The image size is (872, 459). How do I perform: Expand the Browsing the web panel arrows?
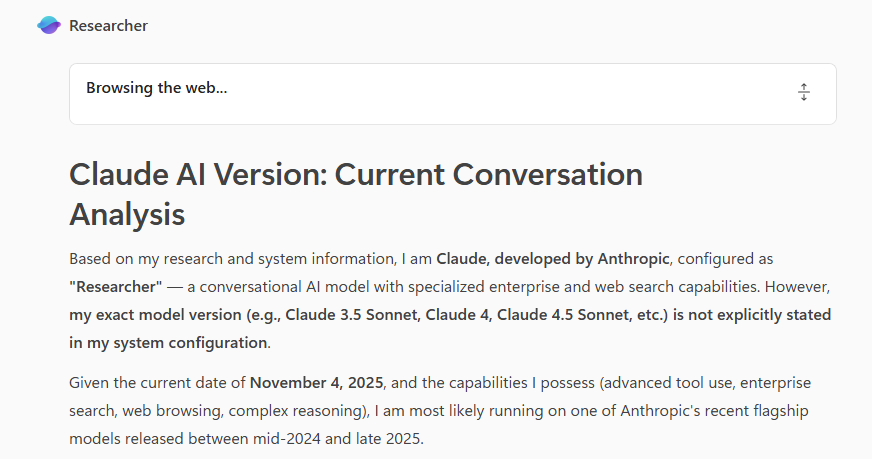(803, 93)
